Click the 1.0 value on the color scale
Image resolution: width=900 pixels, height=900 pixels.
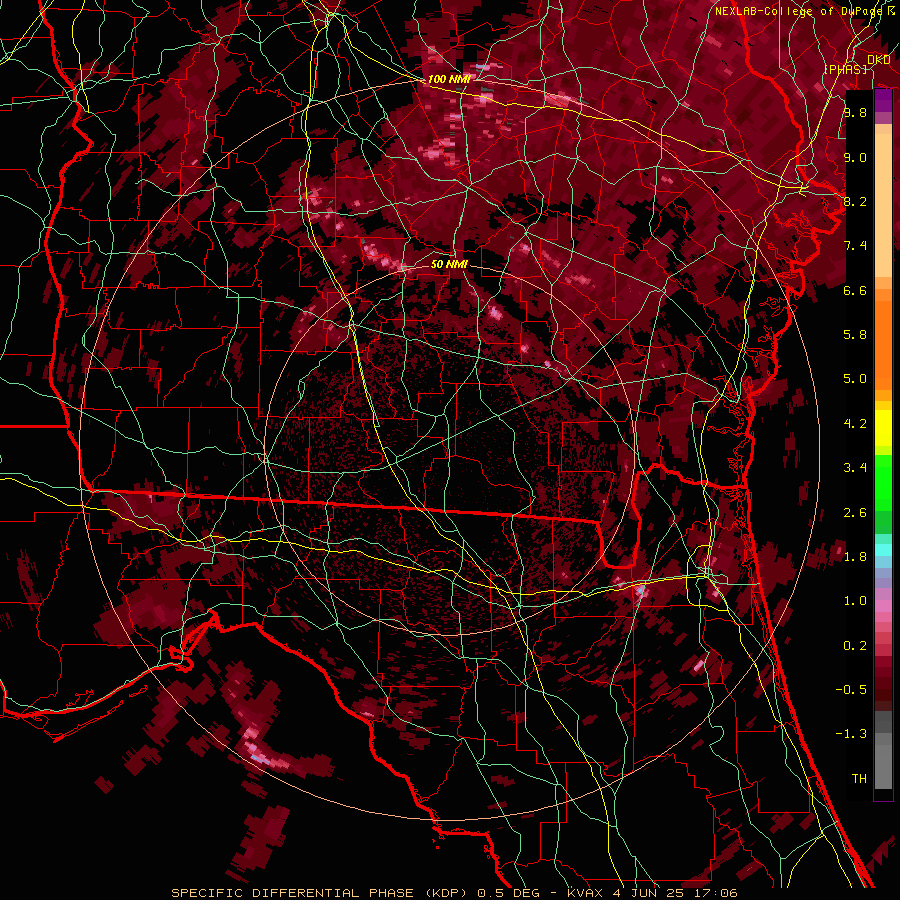(855, 601)
